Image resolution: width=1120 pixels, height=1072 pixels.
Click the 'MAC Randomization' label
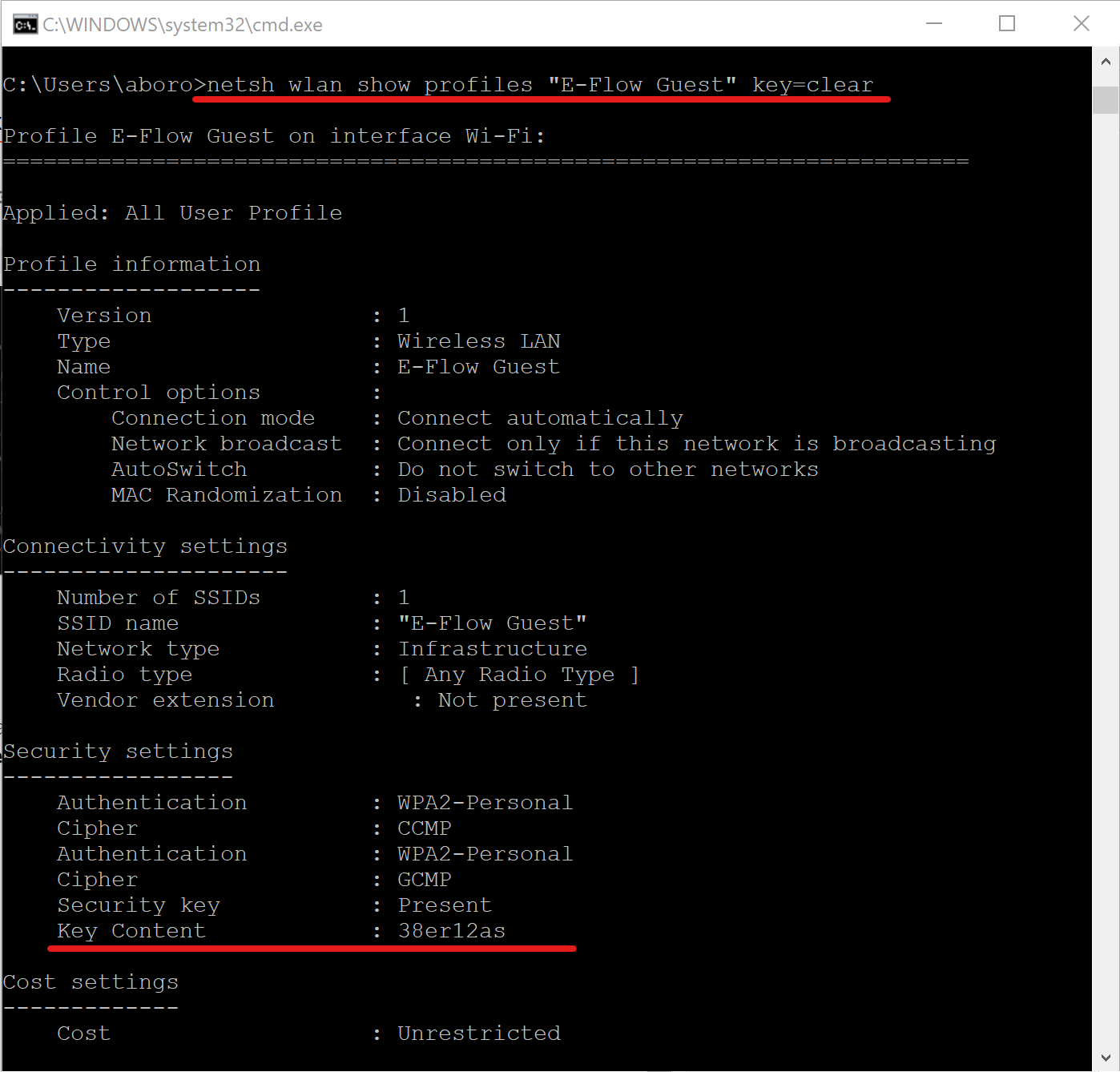[x=227, y=495]
